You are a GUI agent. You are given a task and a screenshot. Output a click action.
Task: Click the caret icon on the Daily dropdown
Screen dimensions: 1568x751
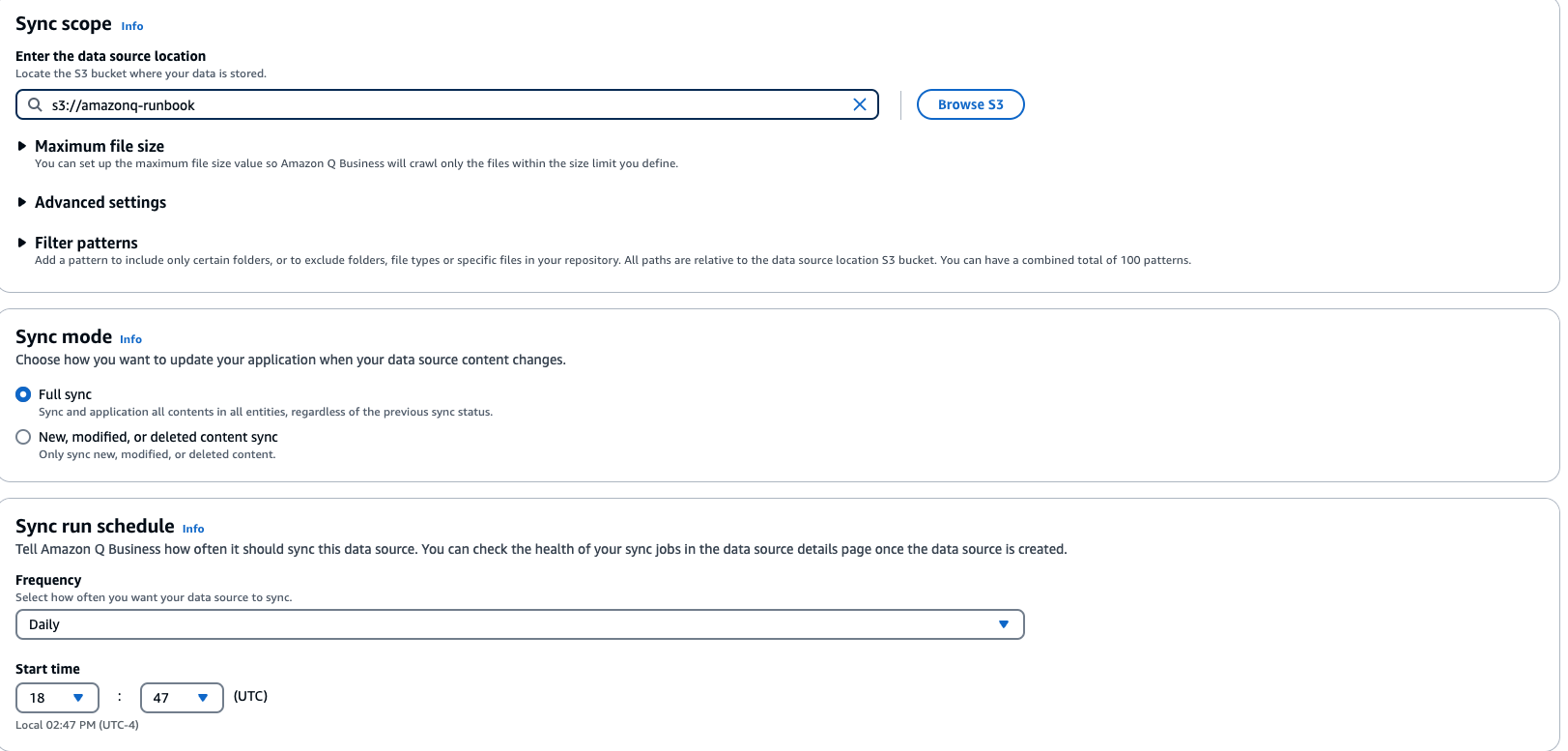1005,624
